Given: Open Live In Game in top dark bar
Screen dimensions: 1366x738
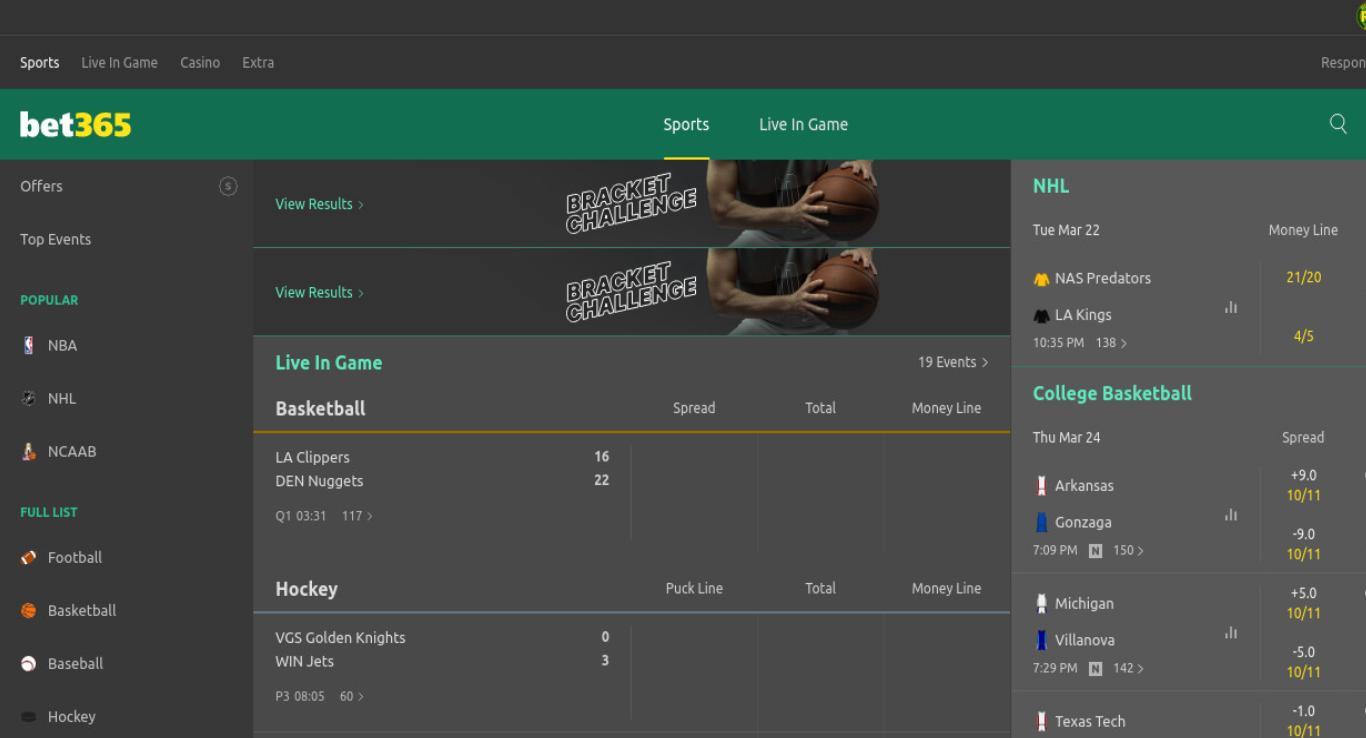Looking at the screenshot, I should (x=119, y=62).
